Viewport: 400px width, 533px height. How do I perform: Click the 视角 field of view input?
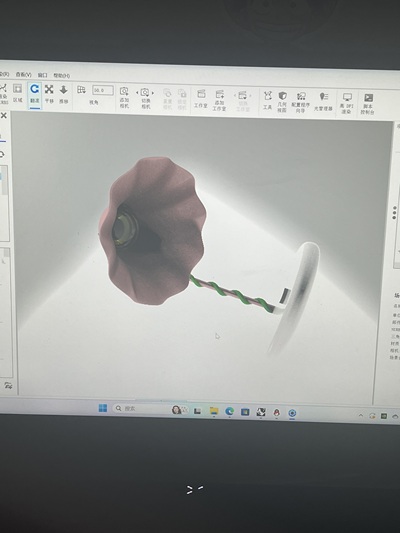coord(103,90)
